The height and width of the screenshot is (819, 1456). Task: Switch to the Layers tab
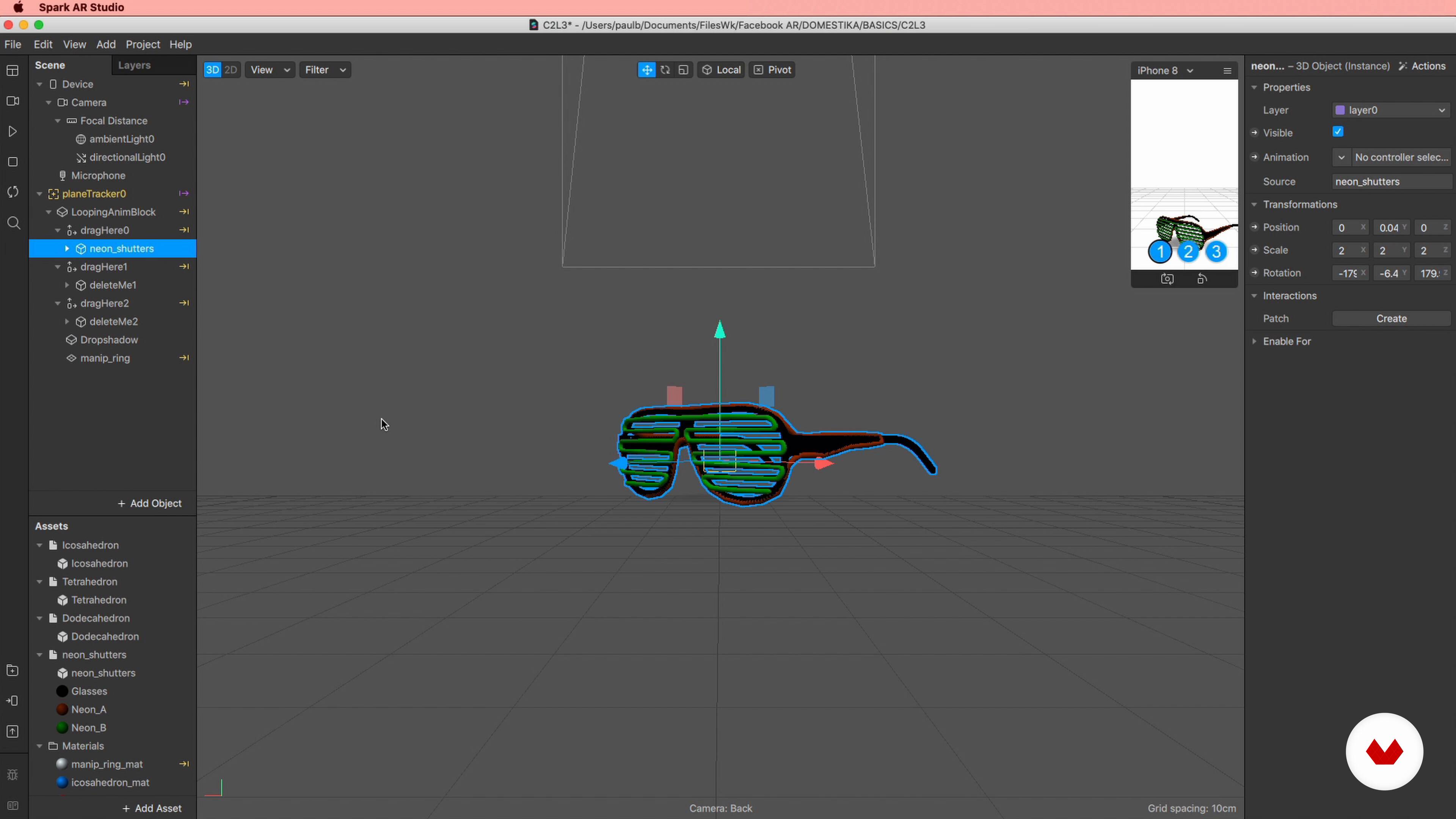point(134,65)
